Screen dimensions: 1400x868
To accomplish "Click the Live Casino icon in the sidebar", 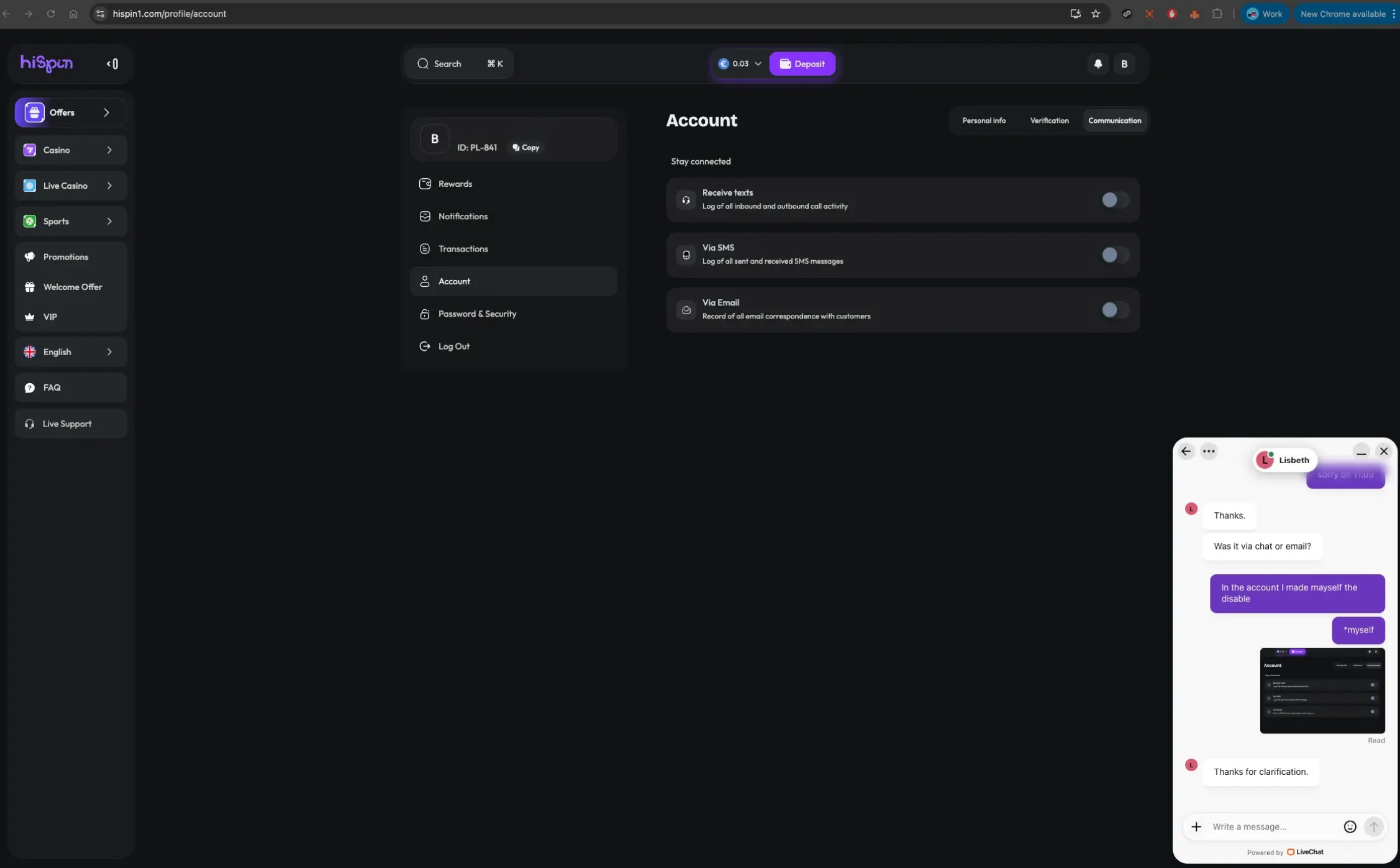I will 30,186.
